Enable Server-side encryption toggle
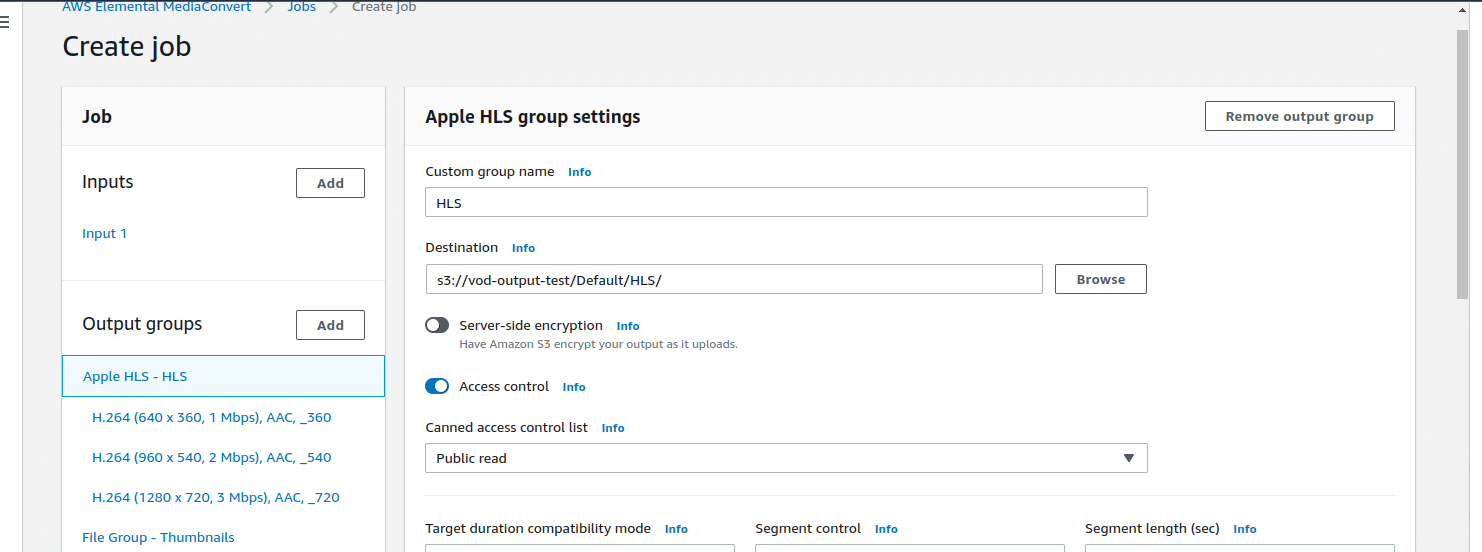The width and height of the screenshot is (1482, 552). click(437, 326)
